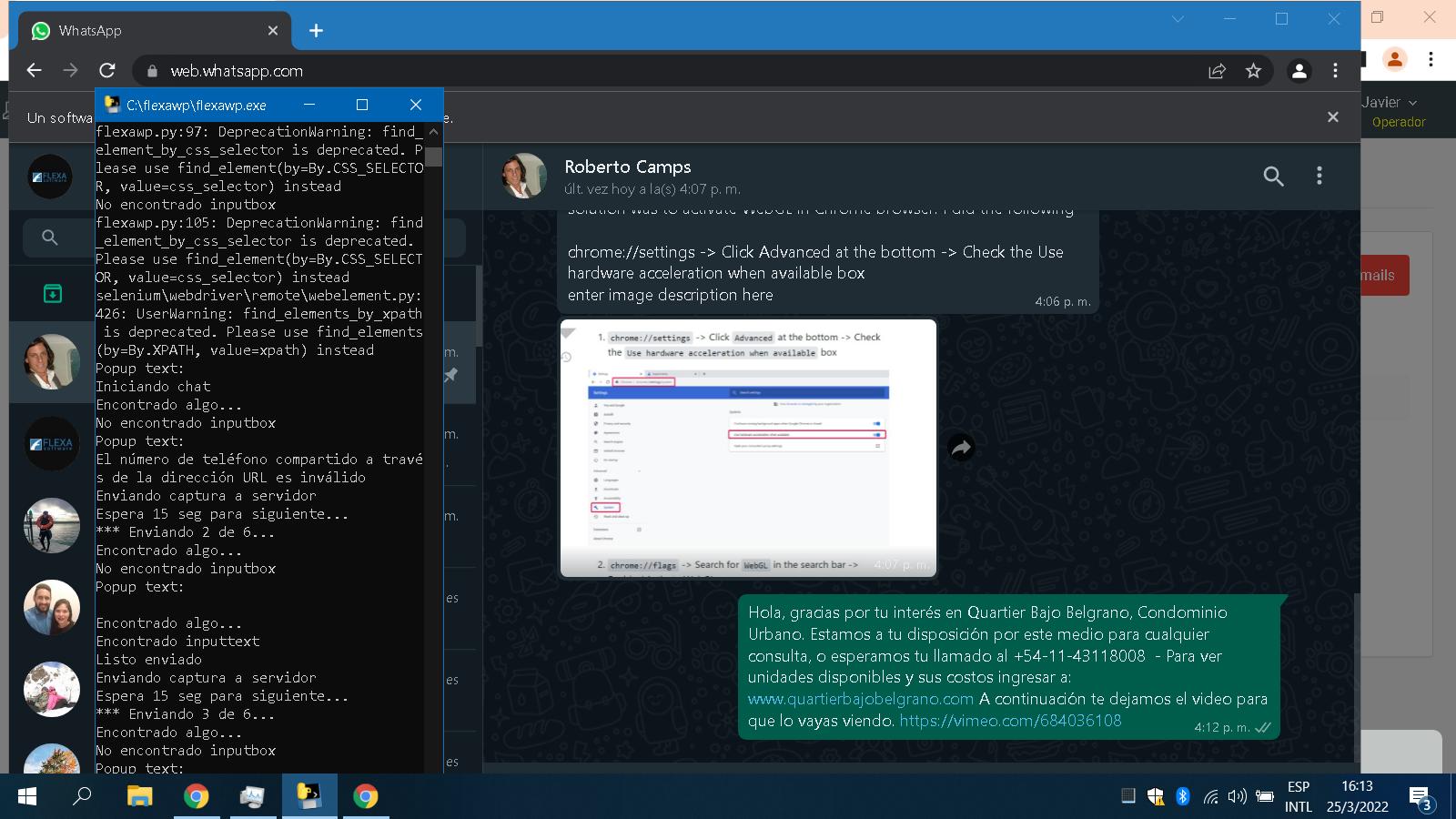Reload the WhatsApp web page

click(107, 70)
